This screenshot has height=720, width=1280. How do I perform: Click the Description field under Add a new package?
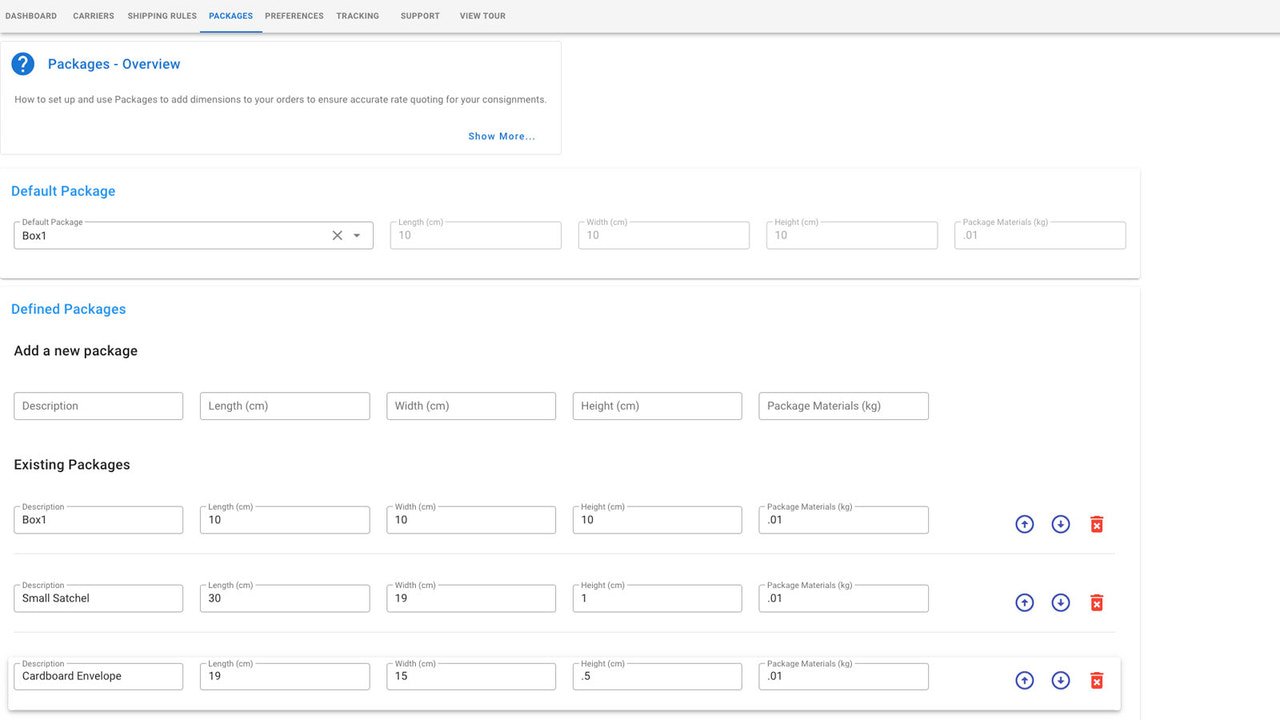(97, 405)
